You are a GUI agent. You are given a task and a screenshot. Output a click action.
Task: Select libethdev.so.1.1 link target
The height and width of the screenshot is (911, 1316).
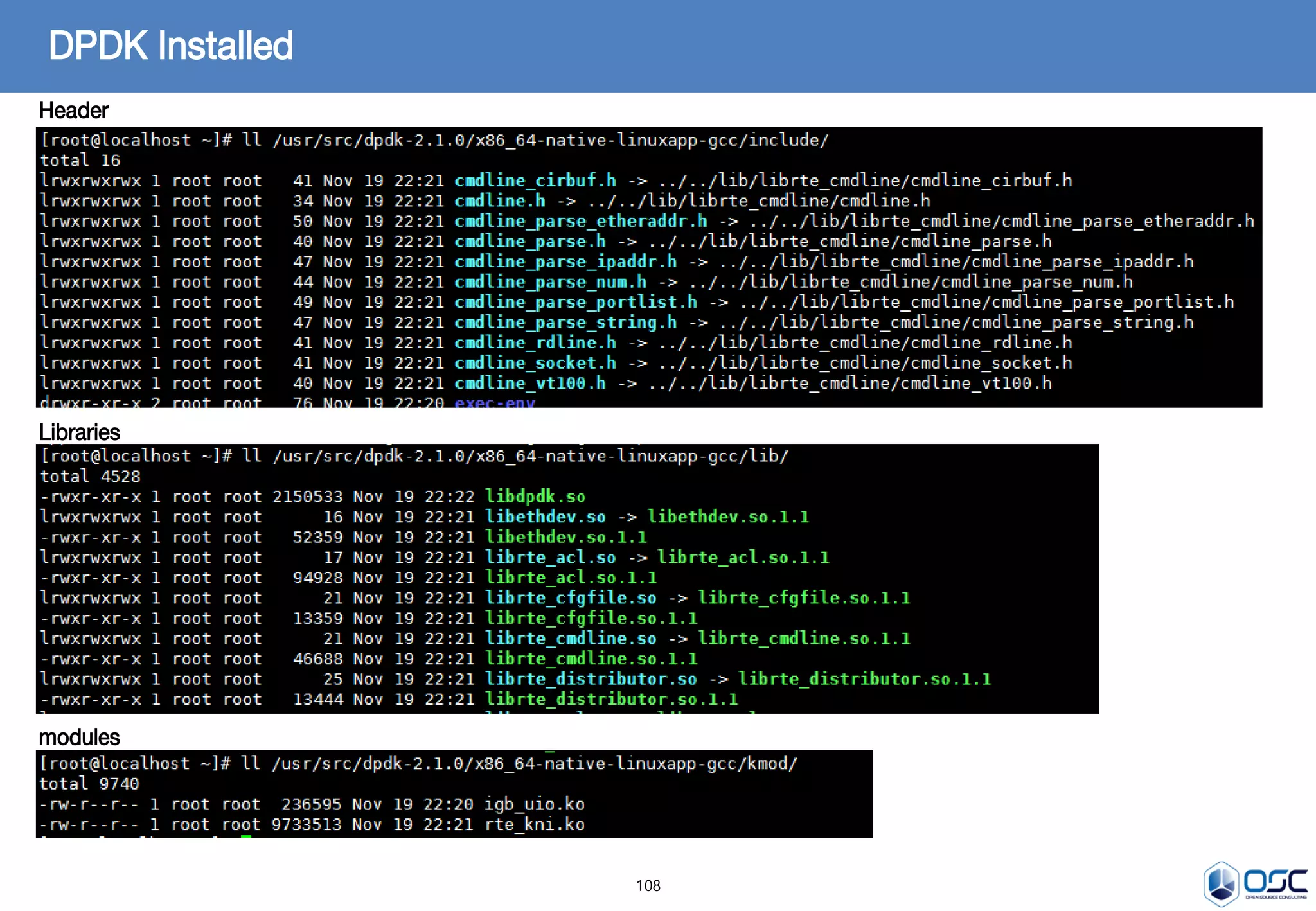point(728,517)
